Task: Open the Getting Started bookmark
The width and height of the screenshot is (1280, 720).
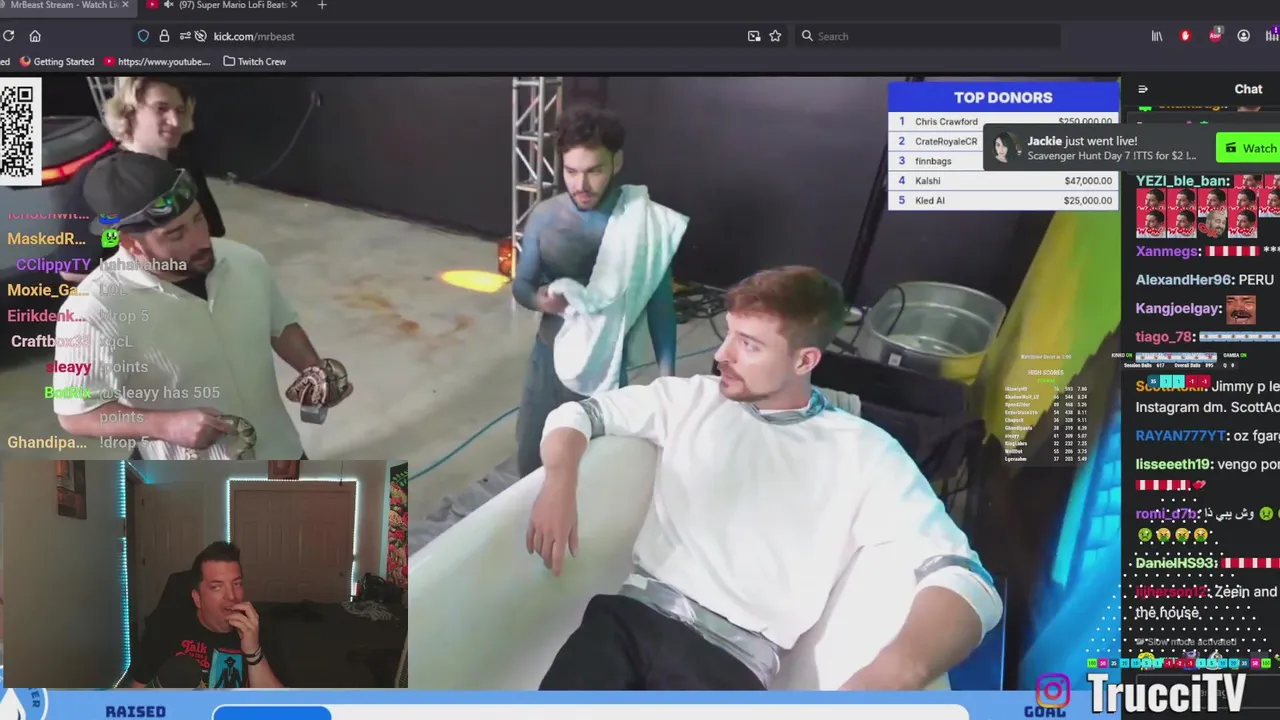Action: pyautogui.click(x=57, y=61)
